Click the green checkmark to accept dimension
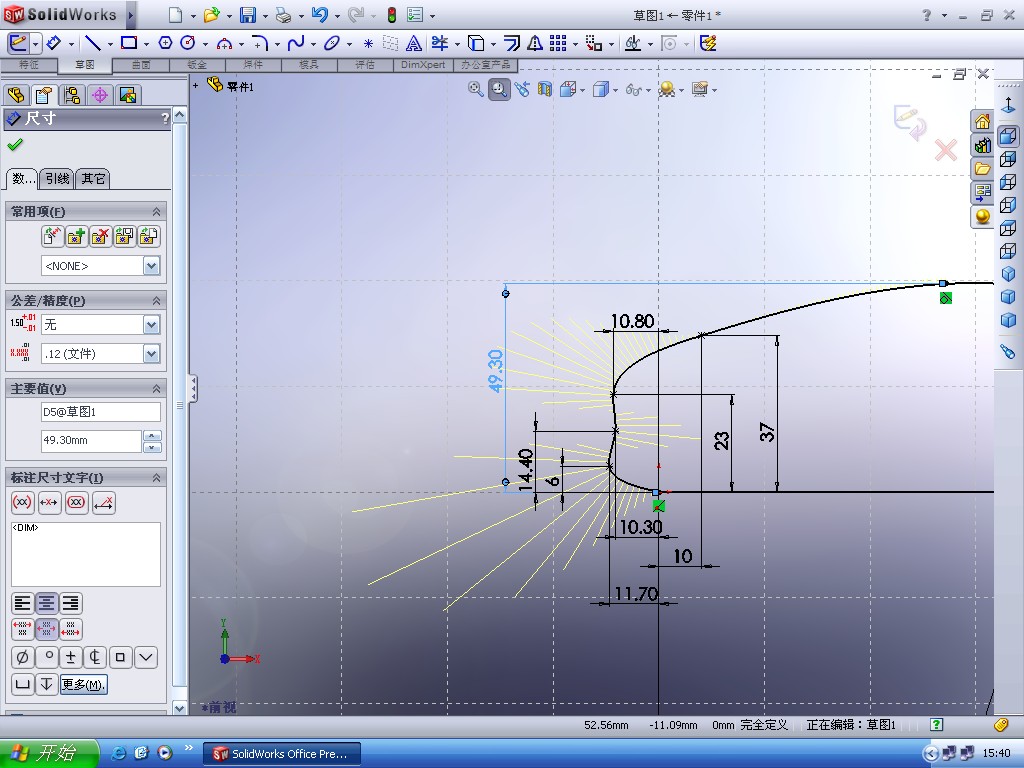Viewport: 1024px width, 768px height. click(15, 145)
